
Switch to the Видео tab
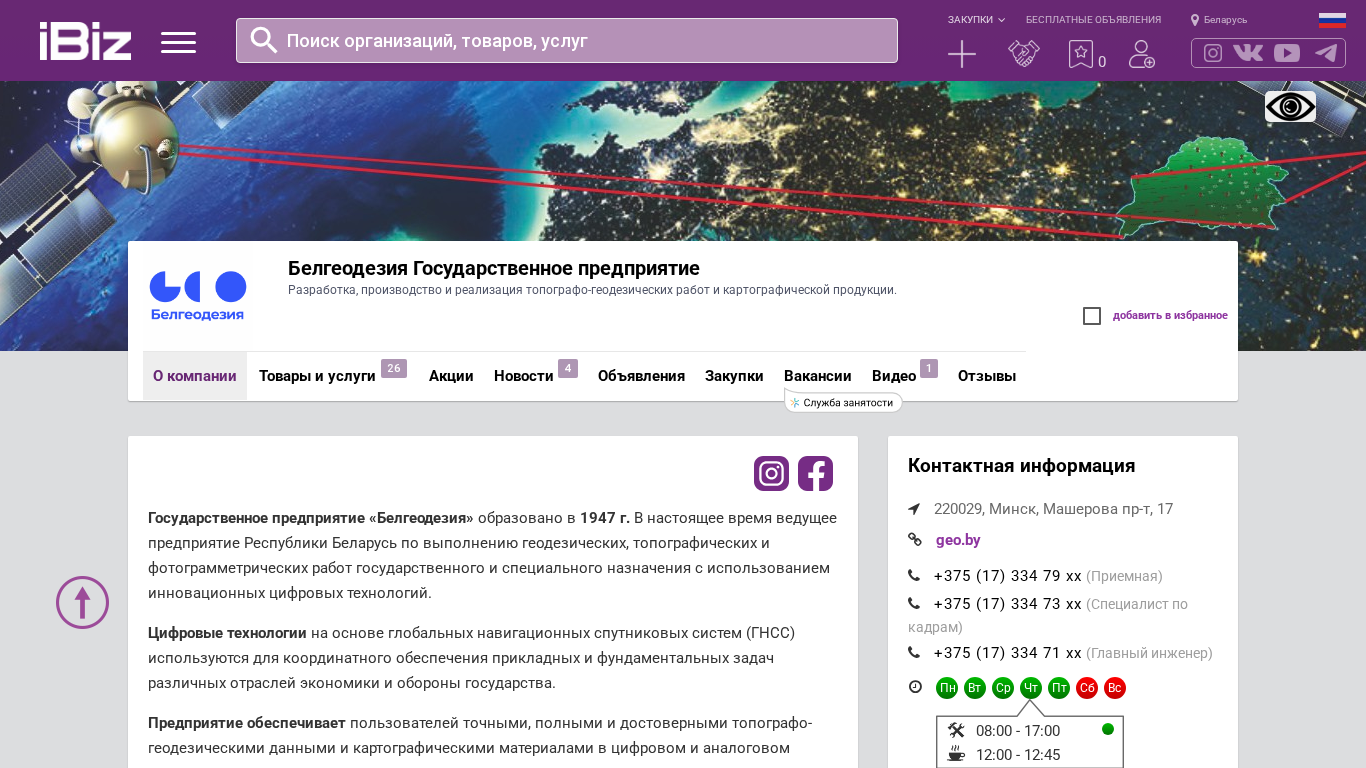pyautogui.click(x=894, y=376)
